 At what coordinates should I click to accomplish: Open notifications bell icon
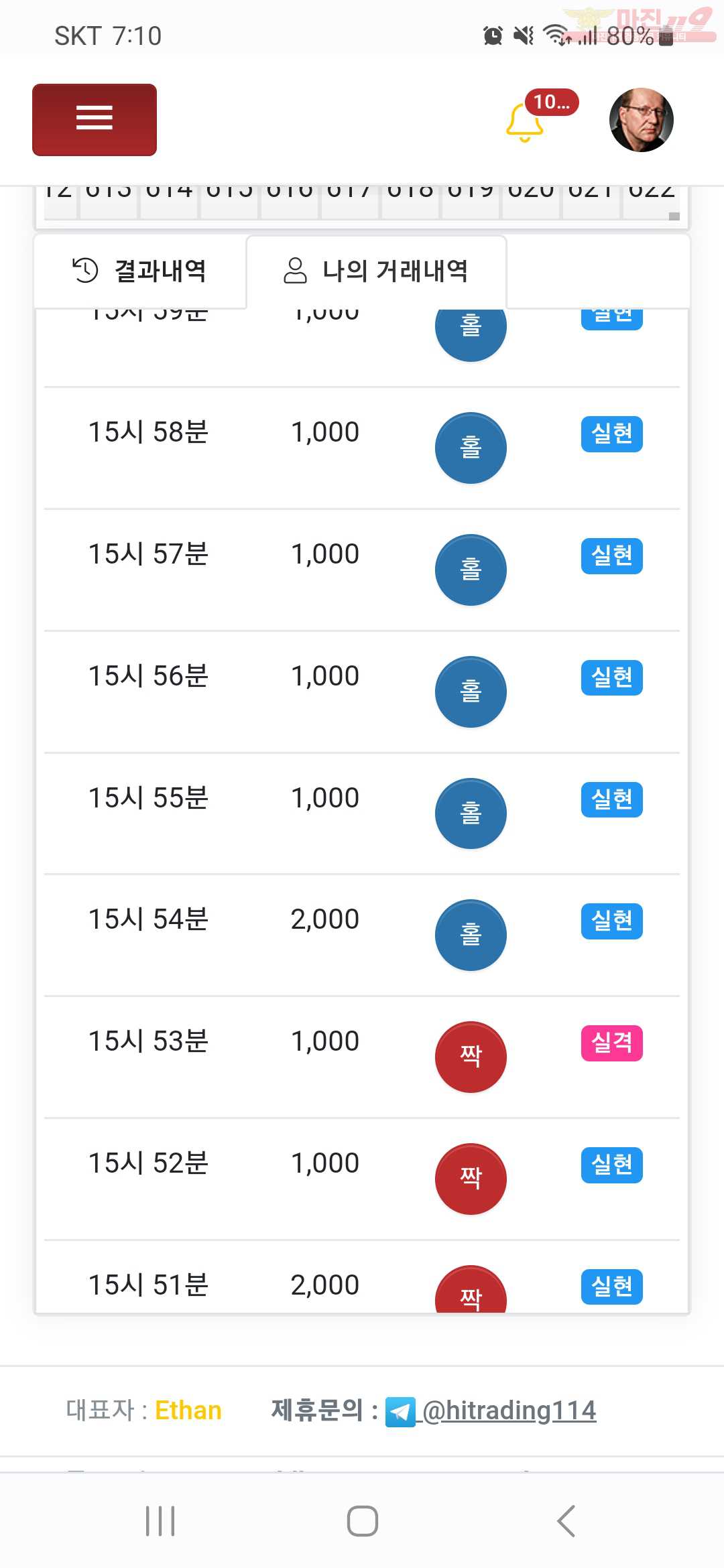pyautogui.click(x=524, y=123)
